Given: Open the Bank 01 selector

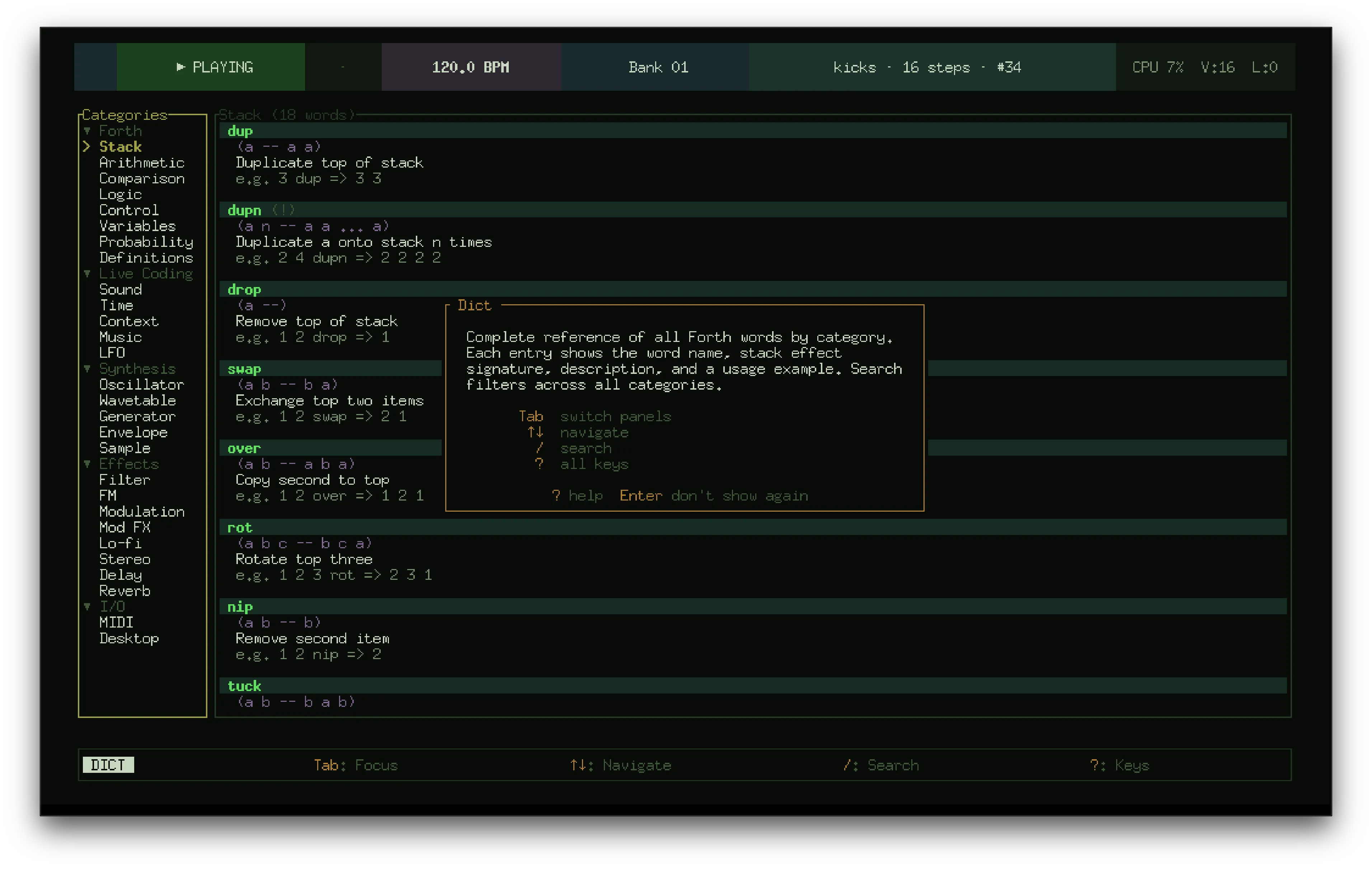Looking at the screenshot, I should [x=658, y=67].
